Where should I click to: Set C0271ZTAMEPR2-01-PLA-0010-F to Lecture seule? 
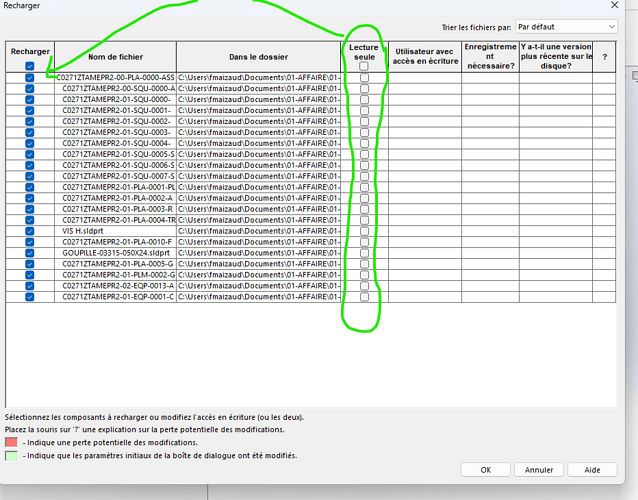(365, 242)
